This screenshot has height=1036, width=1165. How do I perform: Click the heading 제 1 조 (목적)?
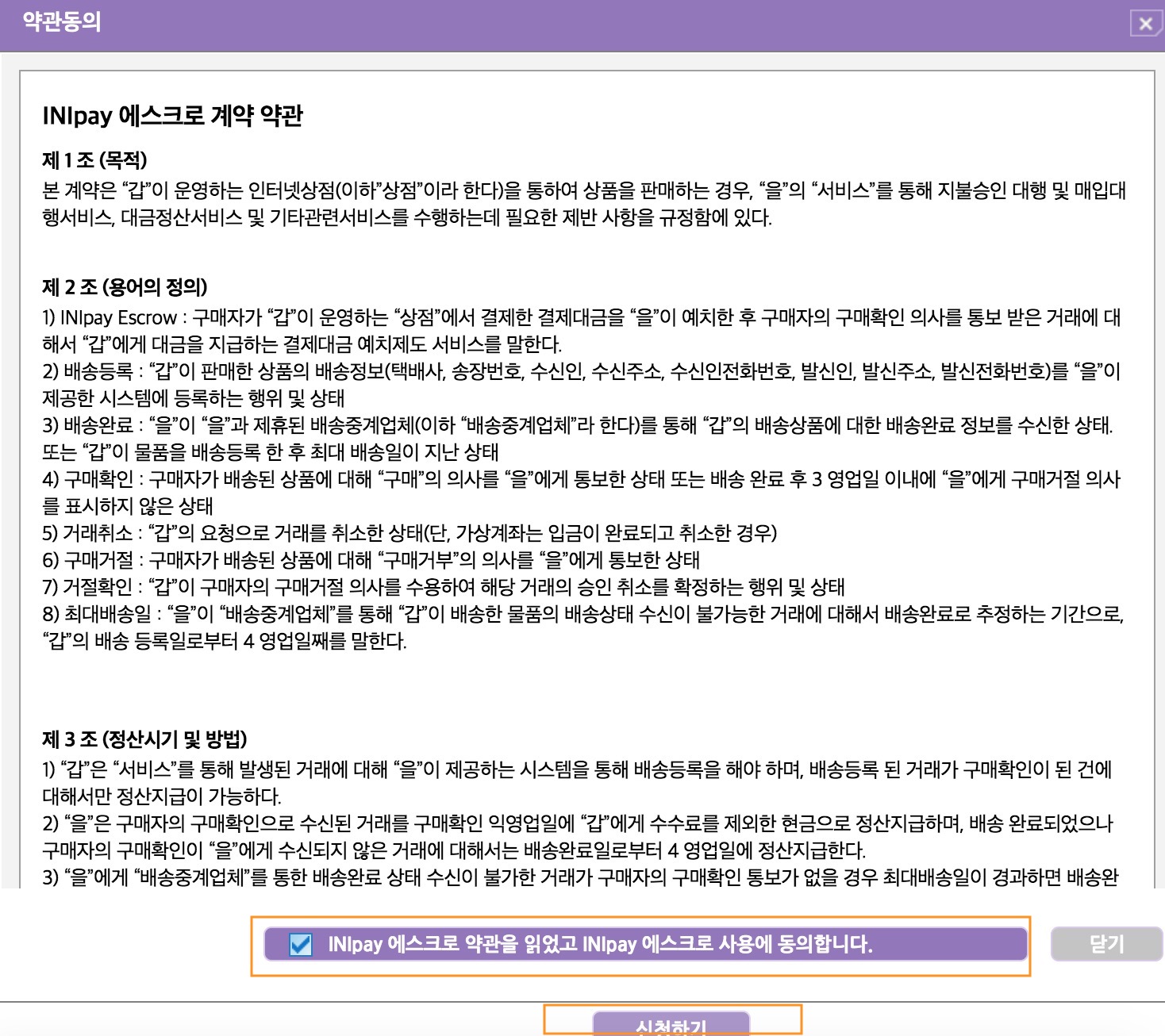coord(94,160)
